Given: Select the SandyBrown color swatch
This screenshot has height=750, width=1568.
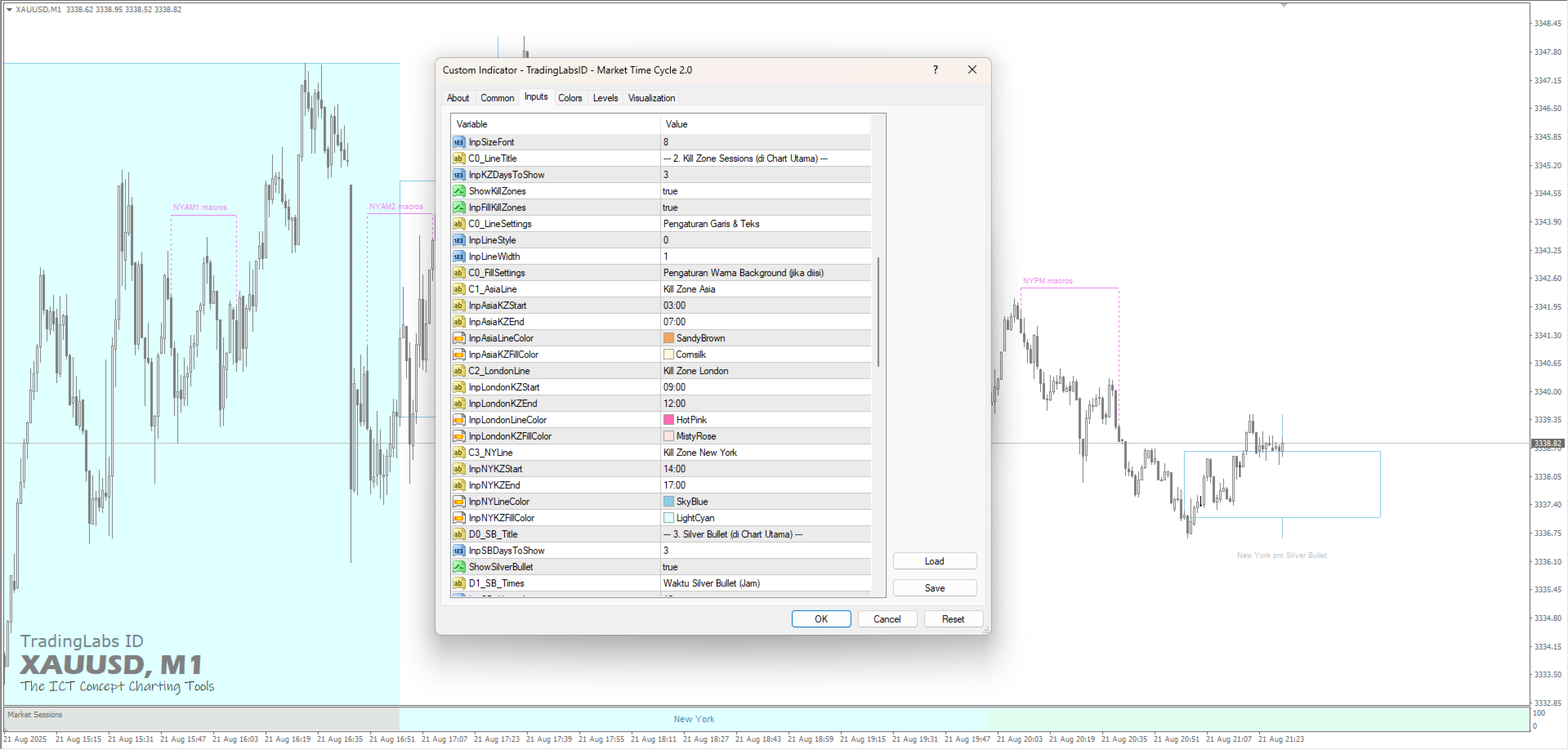Looking at the screenshot, I should pyautogui.click(x=668, y=338).
